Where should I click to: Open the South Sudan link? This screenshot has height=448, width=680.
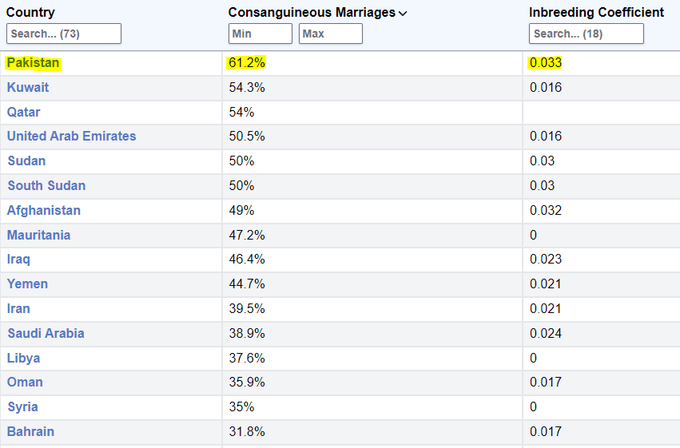(x=47, y=186)
